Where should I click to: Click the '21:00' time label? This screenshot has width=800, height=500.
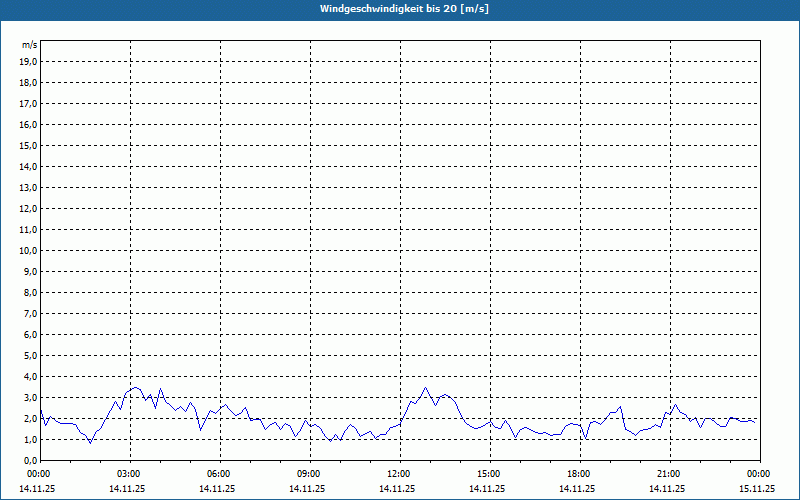pos(670,474)
